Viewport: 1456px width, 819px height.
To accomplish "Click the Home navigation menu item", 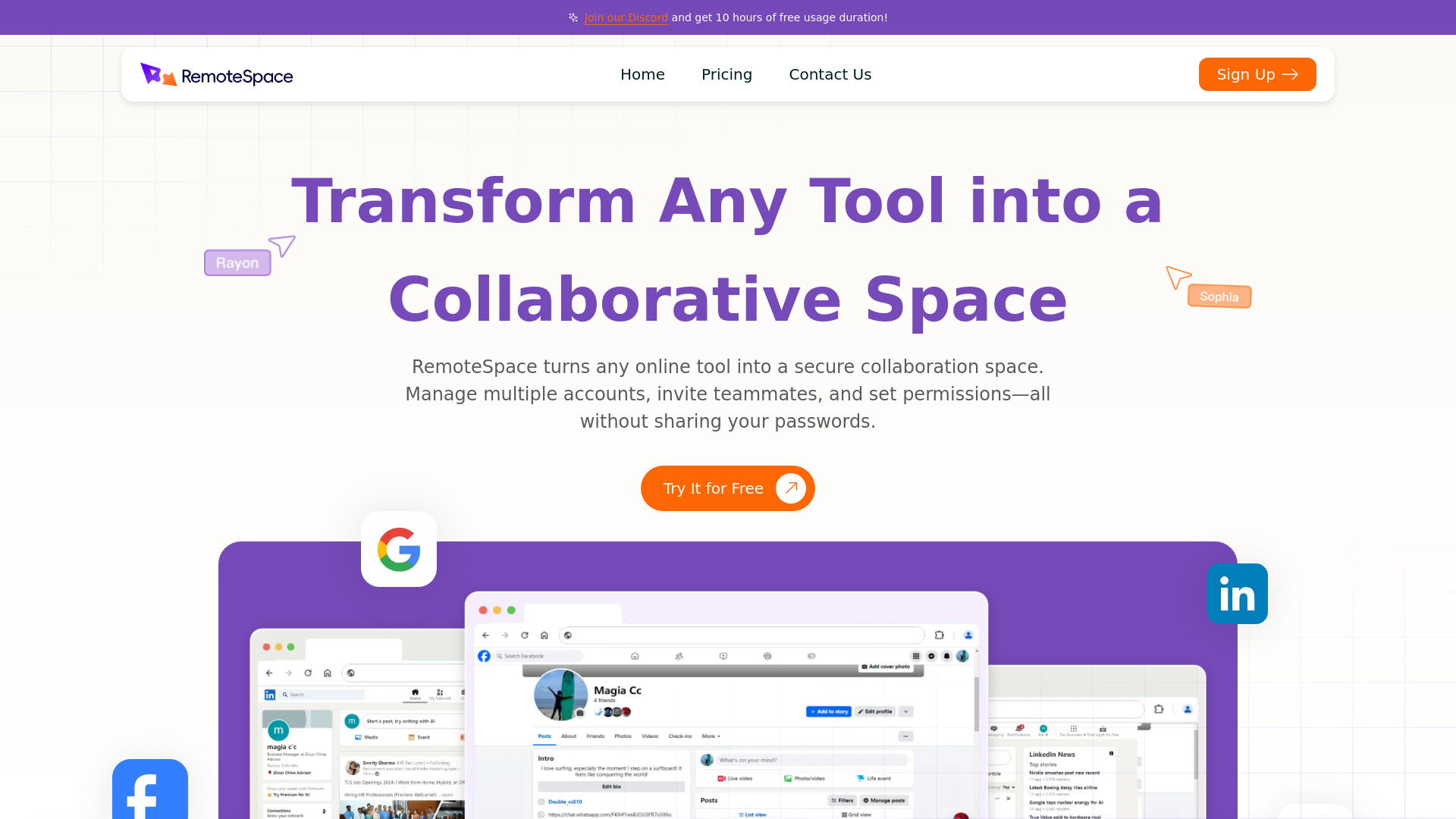I will pos(642,74).
